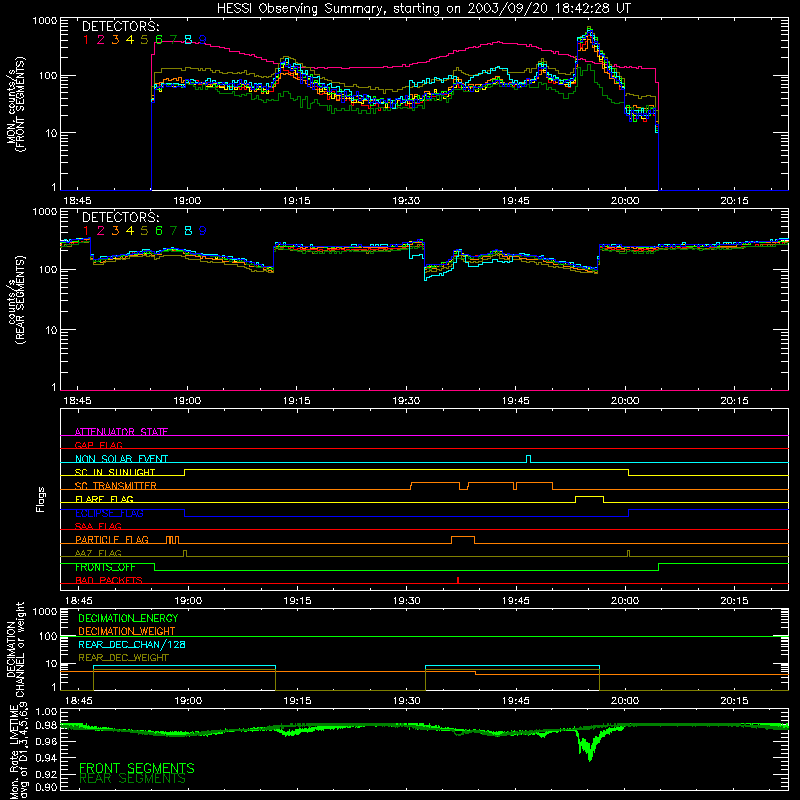Select detector 5 in rear segments legend
800x800 pixels.
coord(144,231)
